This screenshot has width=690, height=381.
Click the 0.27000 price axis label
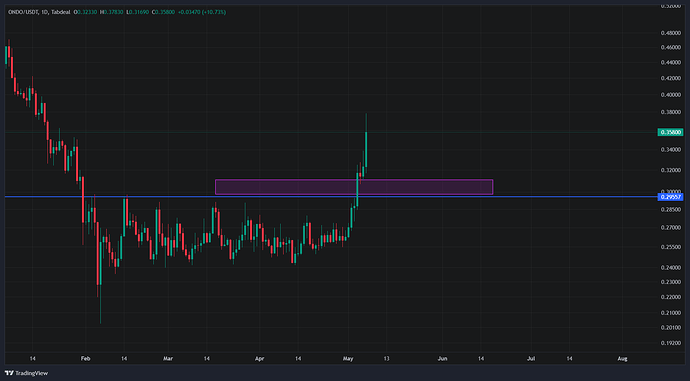[x=671, y=228]
